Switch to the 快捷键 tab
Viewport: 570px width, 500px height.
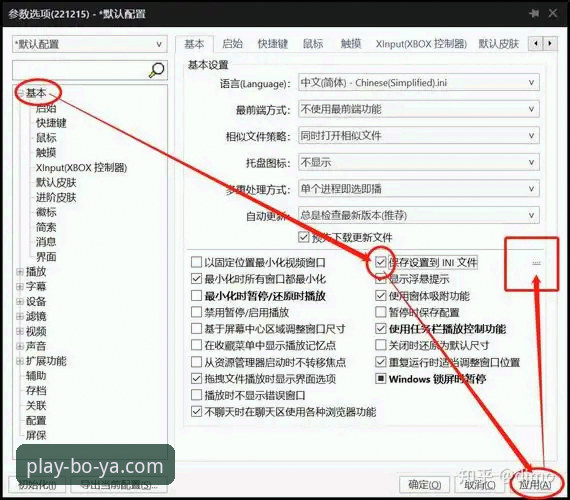[x=273, y=44]
